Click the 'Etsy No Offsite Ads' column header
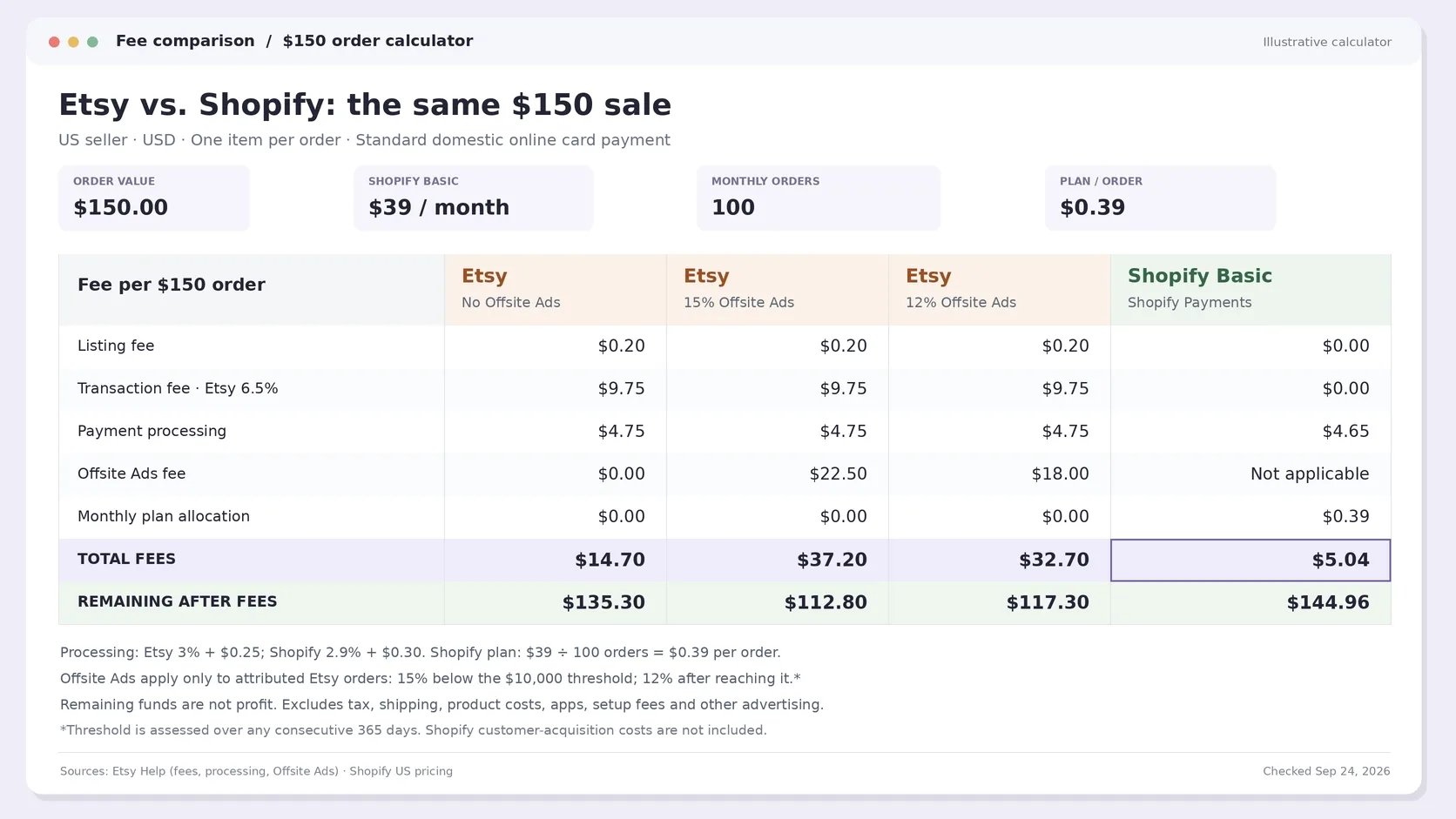Screen dimensions: 1456x819 point(556,290)
